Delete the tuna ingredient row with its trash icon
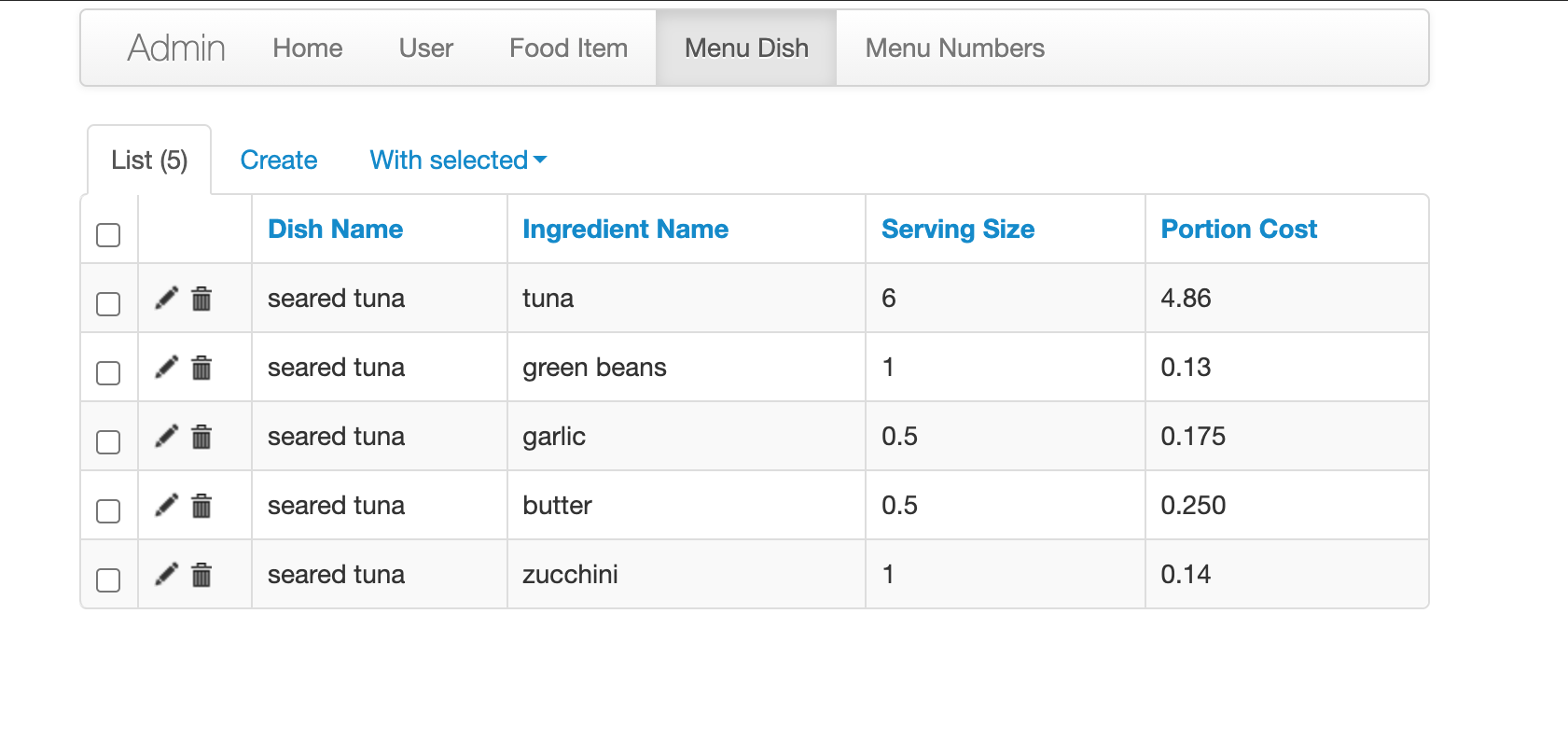 pyautogui.click(x=201, y=299)
